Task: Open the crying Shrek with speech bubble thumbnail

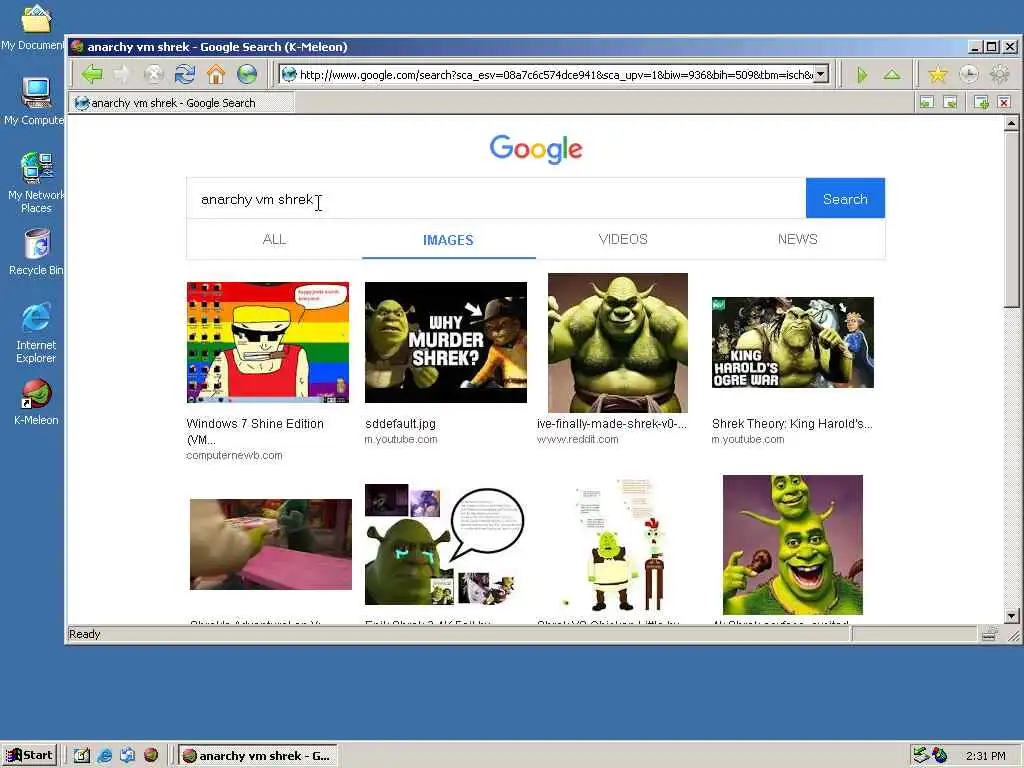Action: pos(446,545)
